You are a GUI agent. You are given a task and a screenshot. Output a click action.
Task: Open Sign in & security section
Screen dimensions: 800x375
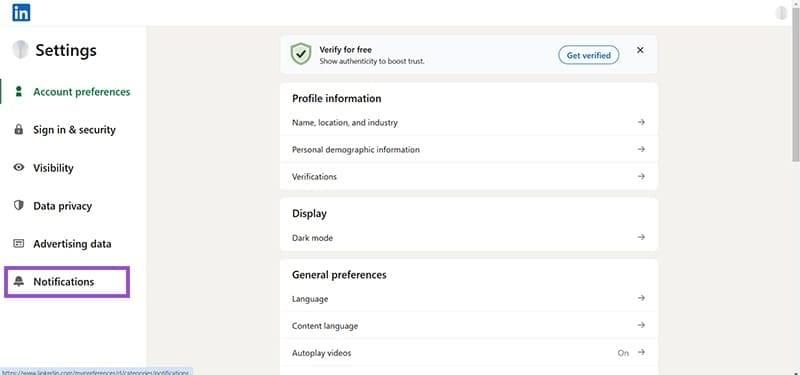point(74,130)
